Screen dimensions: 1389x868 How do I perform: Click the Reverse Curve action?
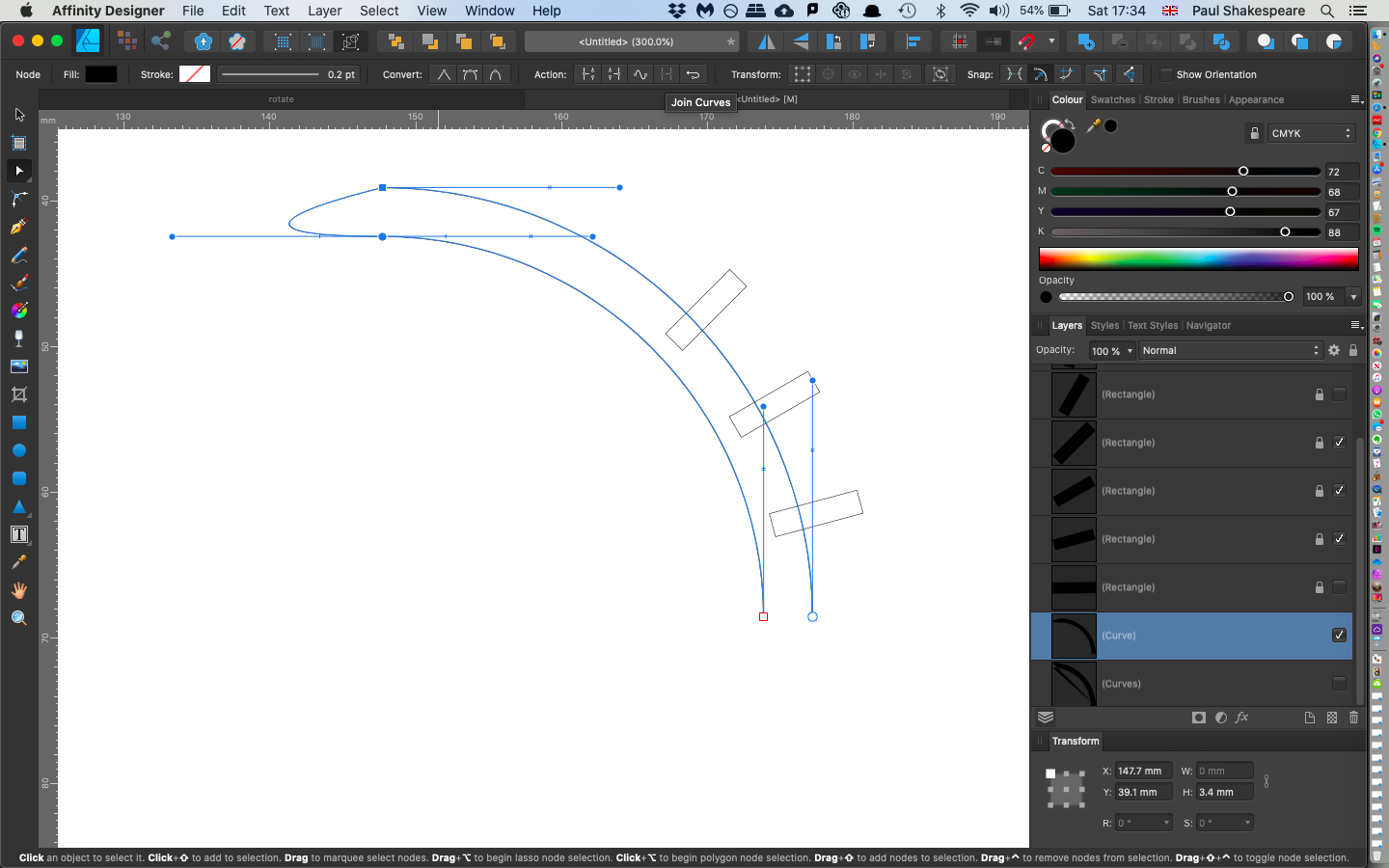click(693, 74)
